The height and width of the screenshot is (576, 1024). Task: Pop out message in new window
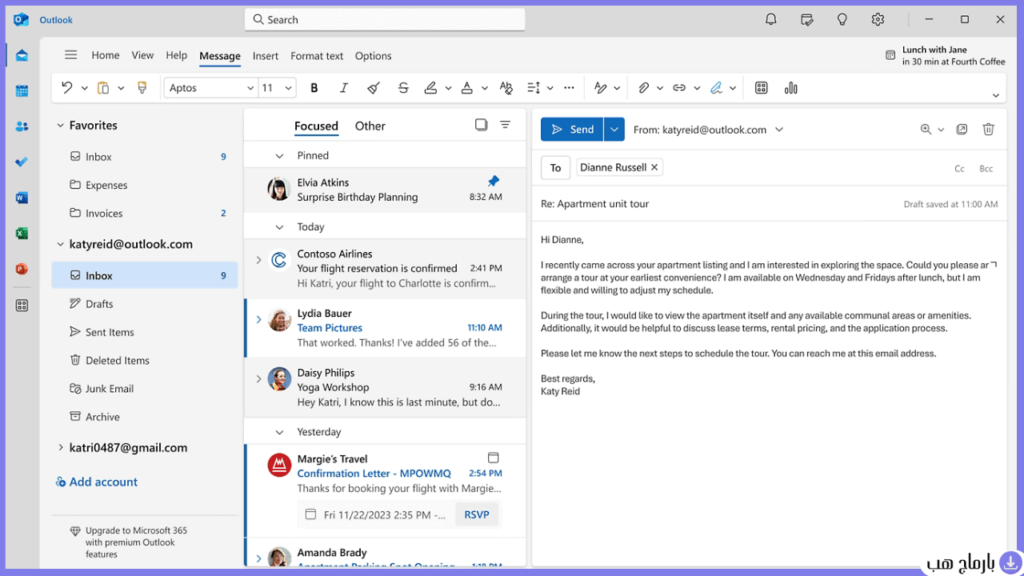[x=962, y=129]
